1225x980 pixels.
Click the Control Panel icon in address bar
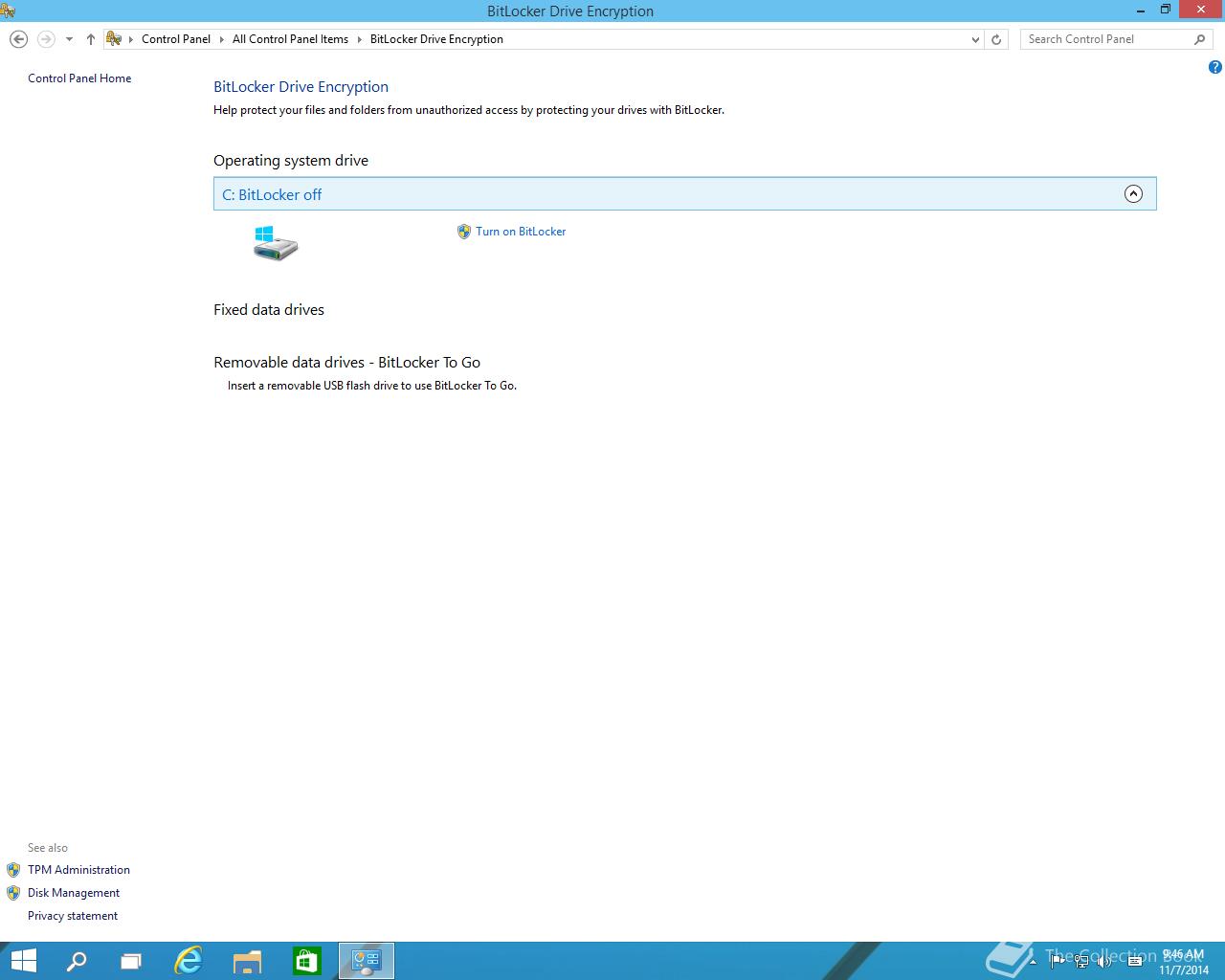(x=115, y=39)
